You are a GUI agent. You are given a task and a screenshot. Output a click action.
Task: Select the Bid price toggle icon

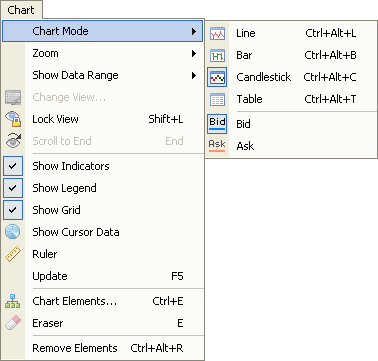tap(217, 124)
